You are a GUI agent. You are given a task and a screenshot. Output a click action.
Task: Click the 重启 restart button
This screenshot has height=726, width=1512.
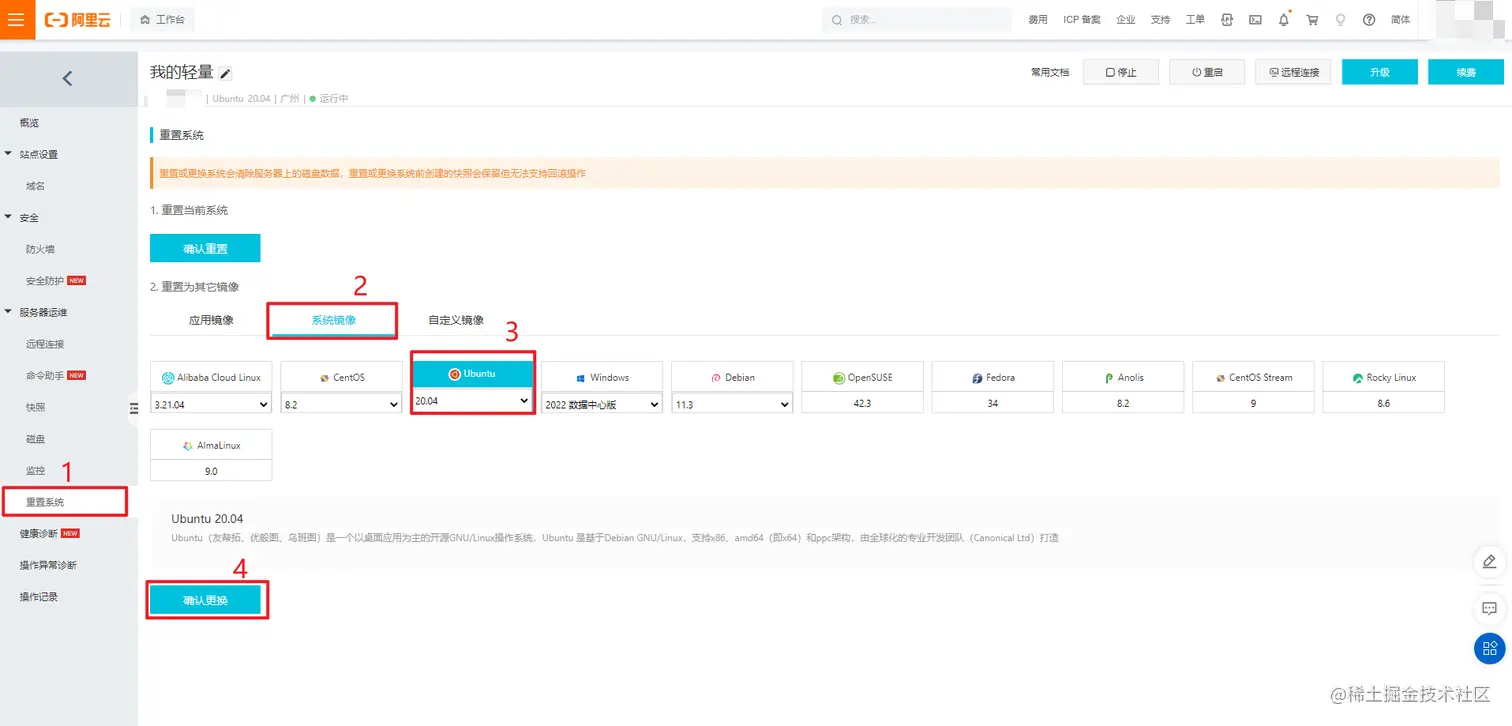[1207, 72]
